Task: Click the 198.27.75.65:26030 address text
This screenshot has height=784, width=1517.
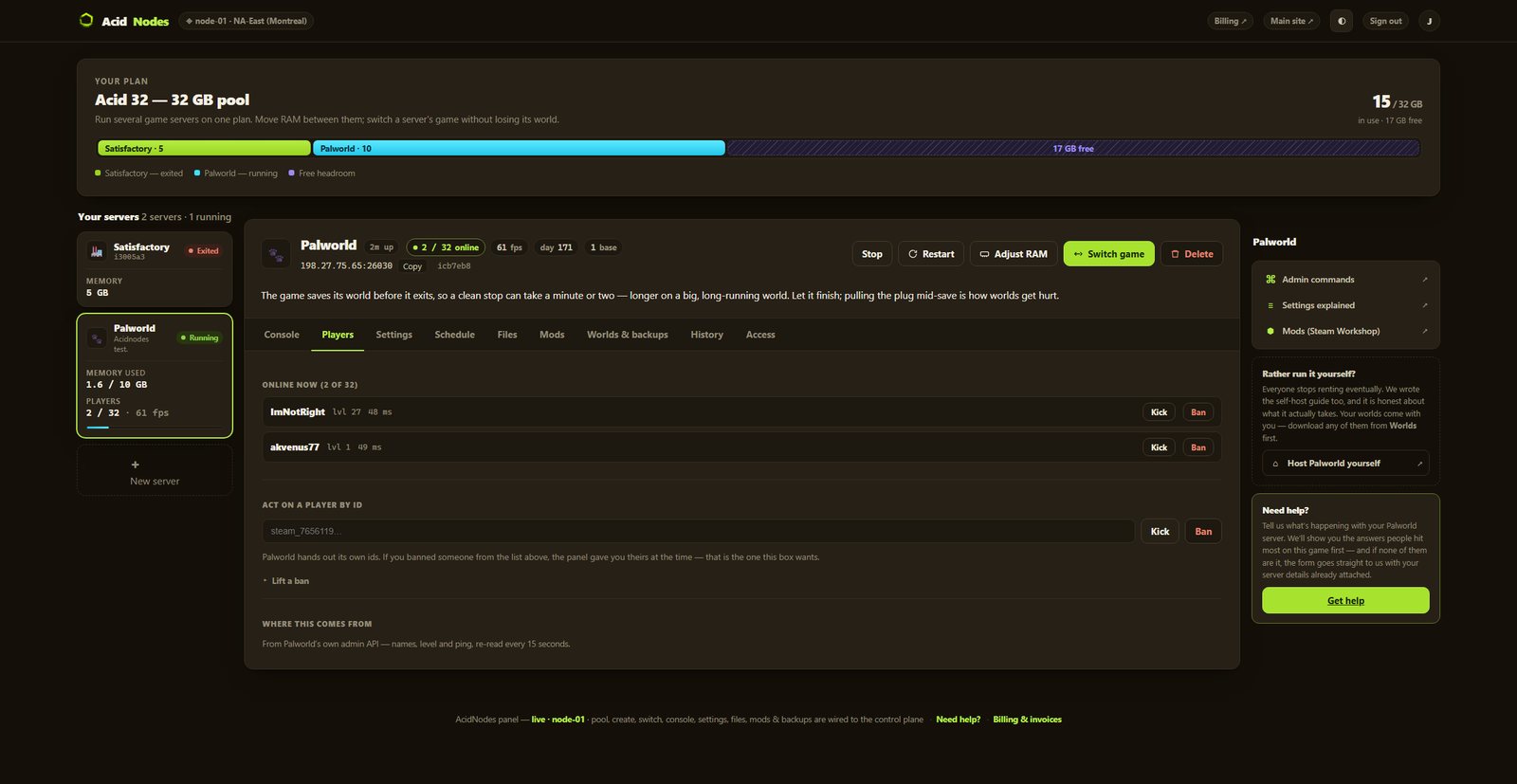Action: [x=346, y=266]
